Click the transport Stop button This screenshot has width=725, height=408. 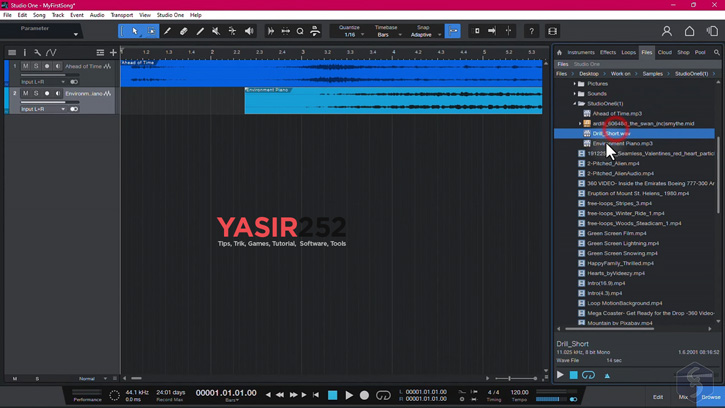coord(332,395)
